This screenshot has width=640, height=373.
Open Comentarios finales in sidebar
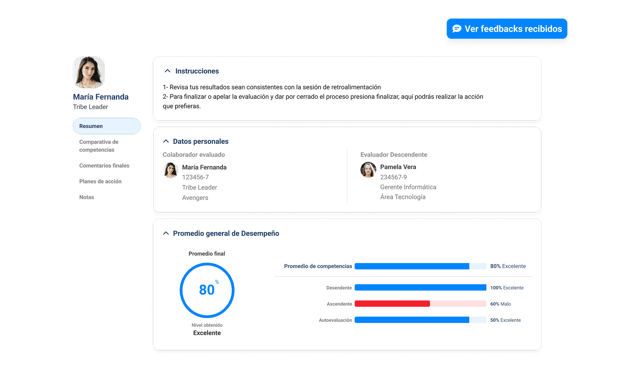pyautogui.click(x=104, y=166)
